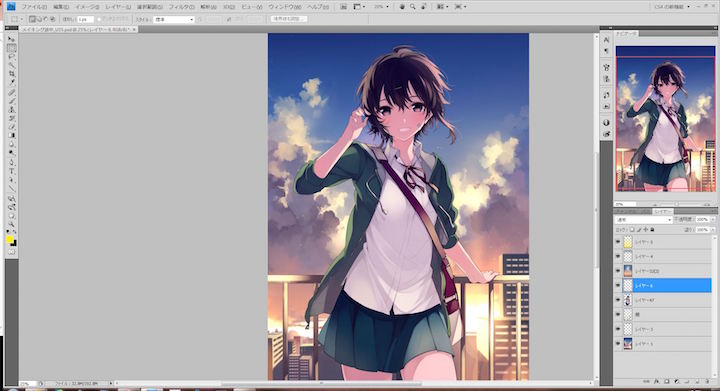Click the Refine Edge button in options bar
Viewport: 720px width, 391px height.
(288, 19)
